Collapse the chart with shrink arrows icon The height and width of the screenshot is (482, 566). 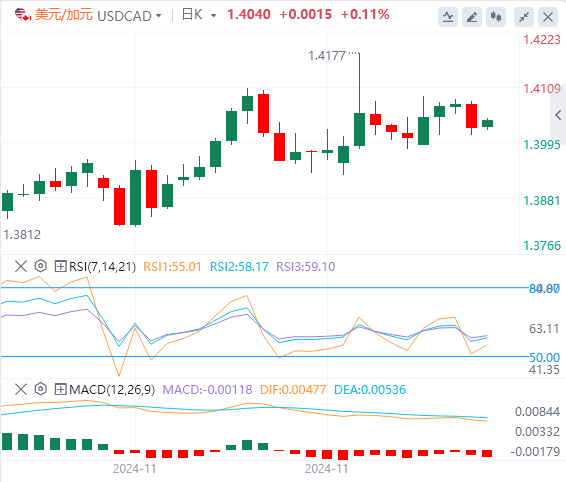click(x=523, y=17)
